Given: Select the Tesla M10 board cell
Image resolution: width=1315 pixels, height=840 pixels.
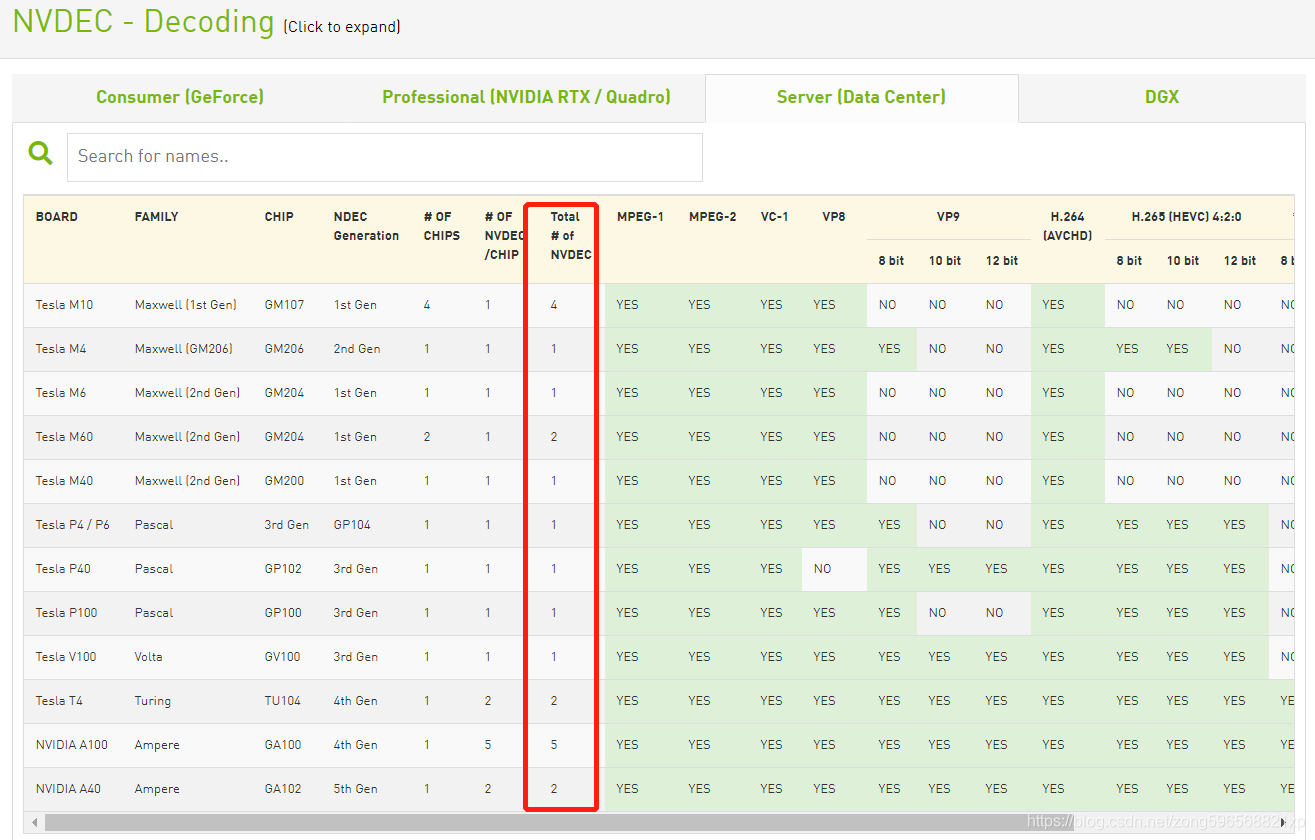Looking at the screenshot, I should (64, 305).
